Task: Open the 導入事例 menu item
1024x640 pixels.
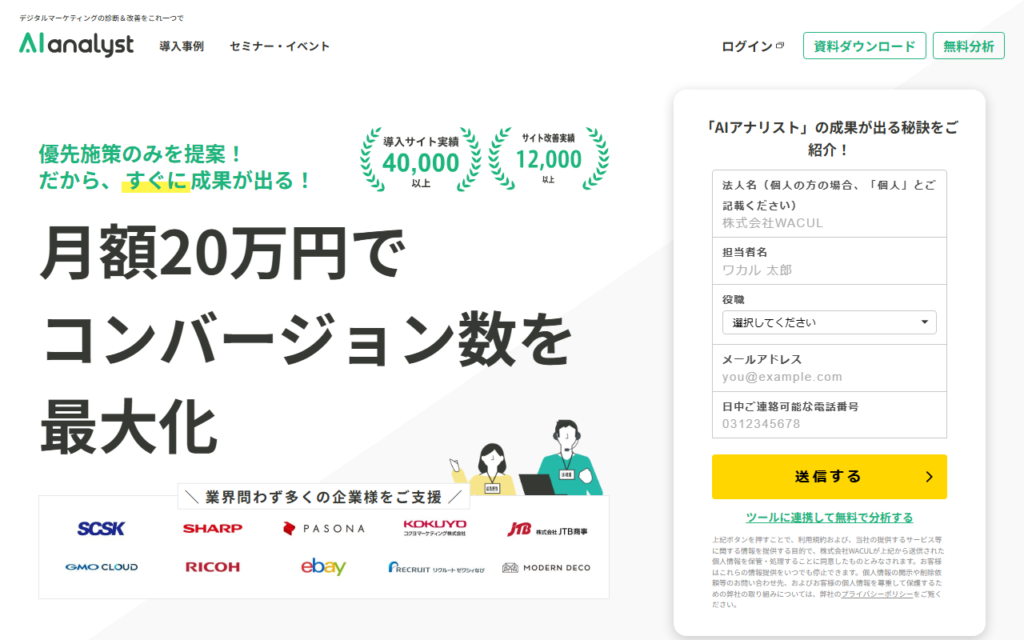Action: click(181, 46)
